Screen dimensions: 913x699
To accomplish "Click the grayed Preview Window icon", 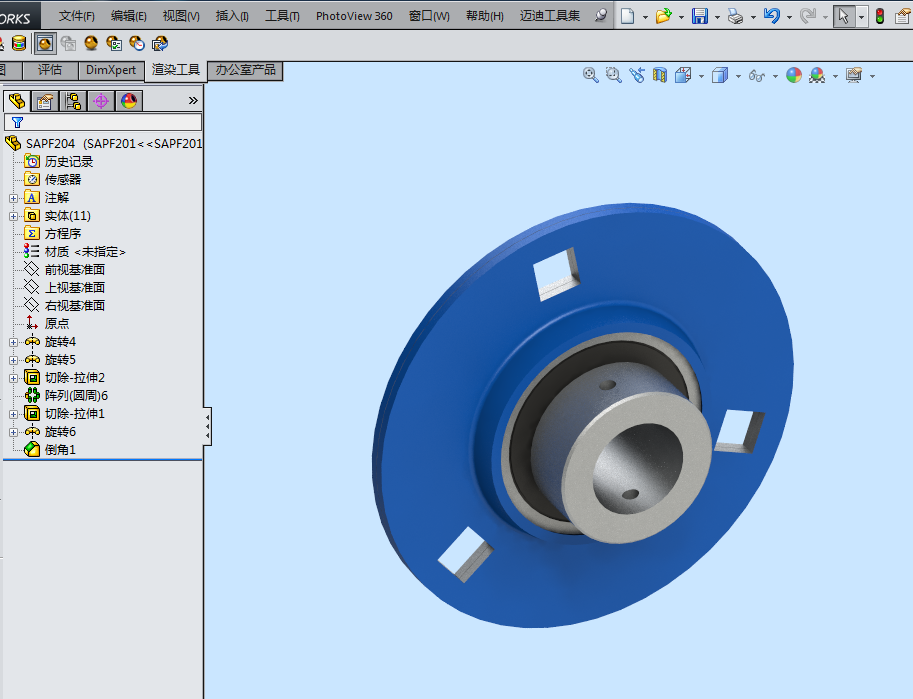I will [68, 43].
